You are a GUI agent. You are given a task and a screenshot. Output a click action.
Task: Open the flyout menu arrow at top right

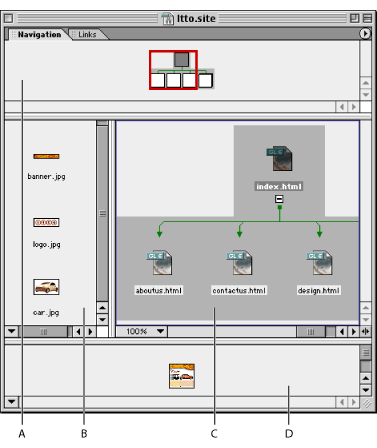pos(365,34)
